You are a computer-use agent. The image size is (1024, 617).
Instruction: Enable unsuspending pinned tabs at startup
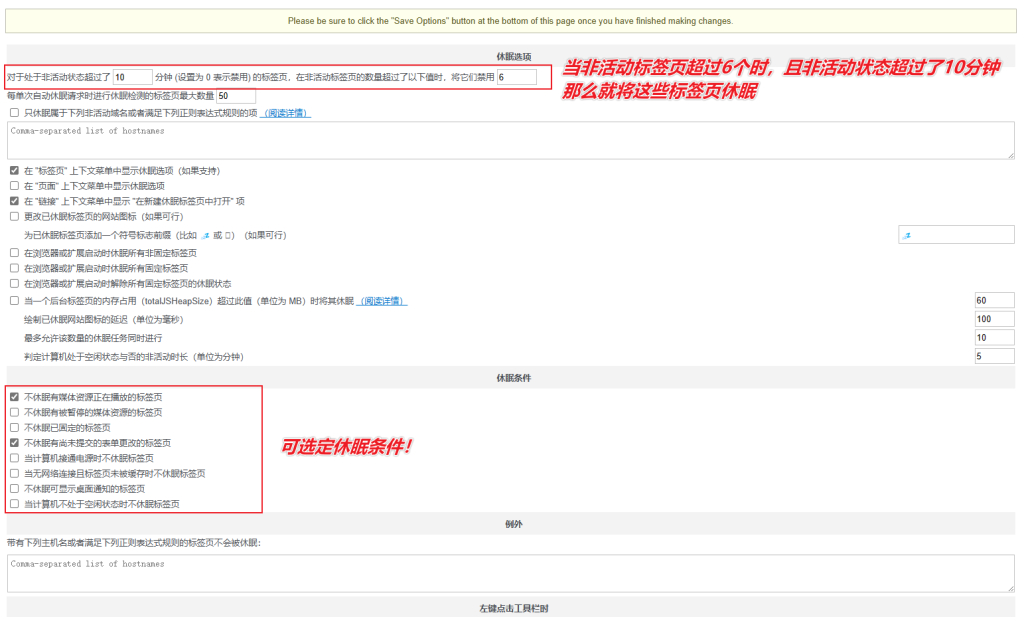pyautogui.click(x=13, y=283)
